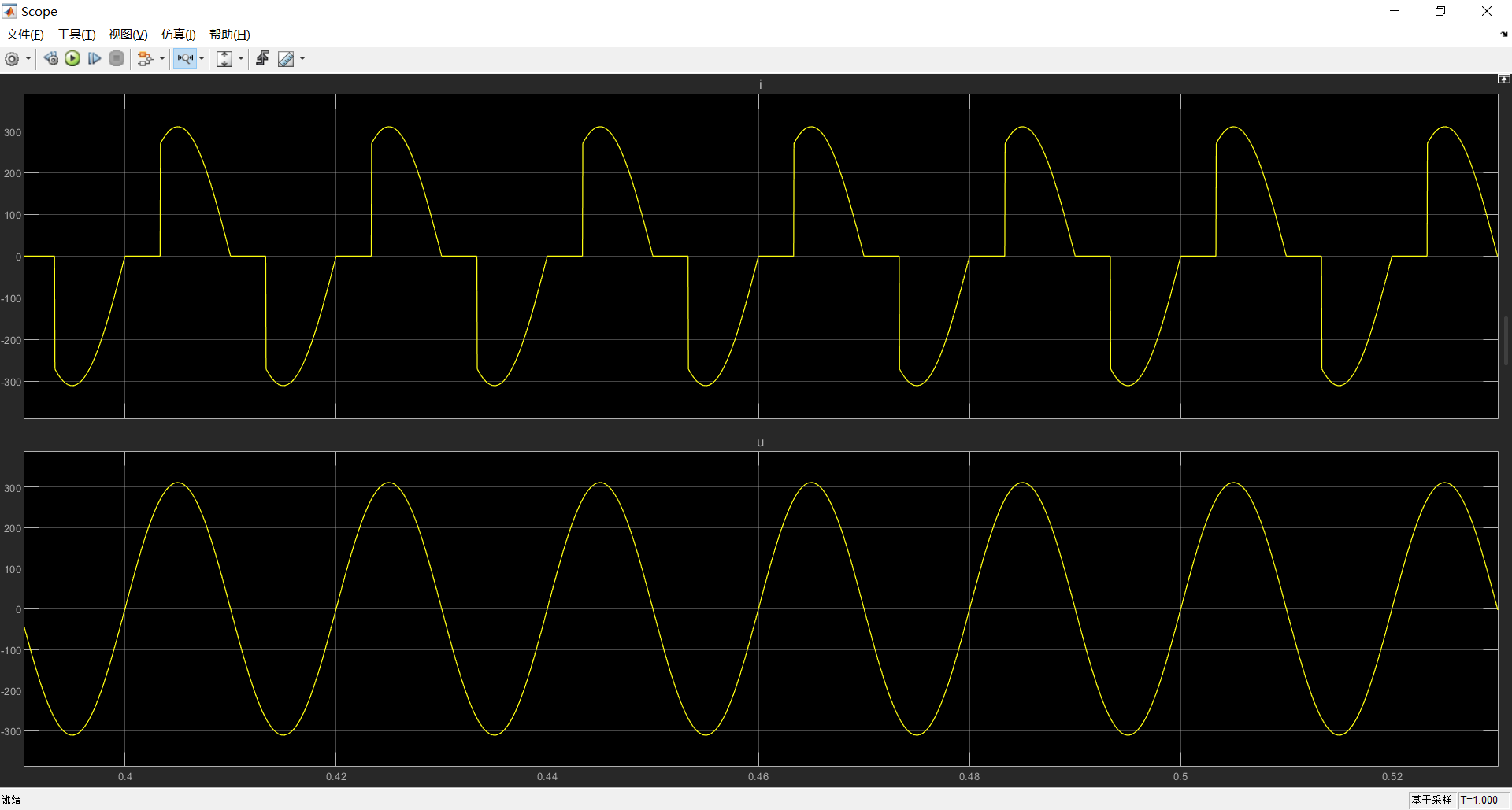Minimize the Scope window
Viewport: 1512px width, 810px height.
[1395, 11]
